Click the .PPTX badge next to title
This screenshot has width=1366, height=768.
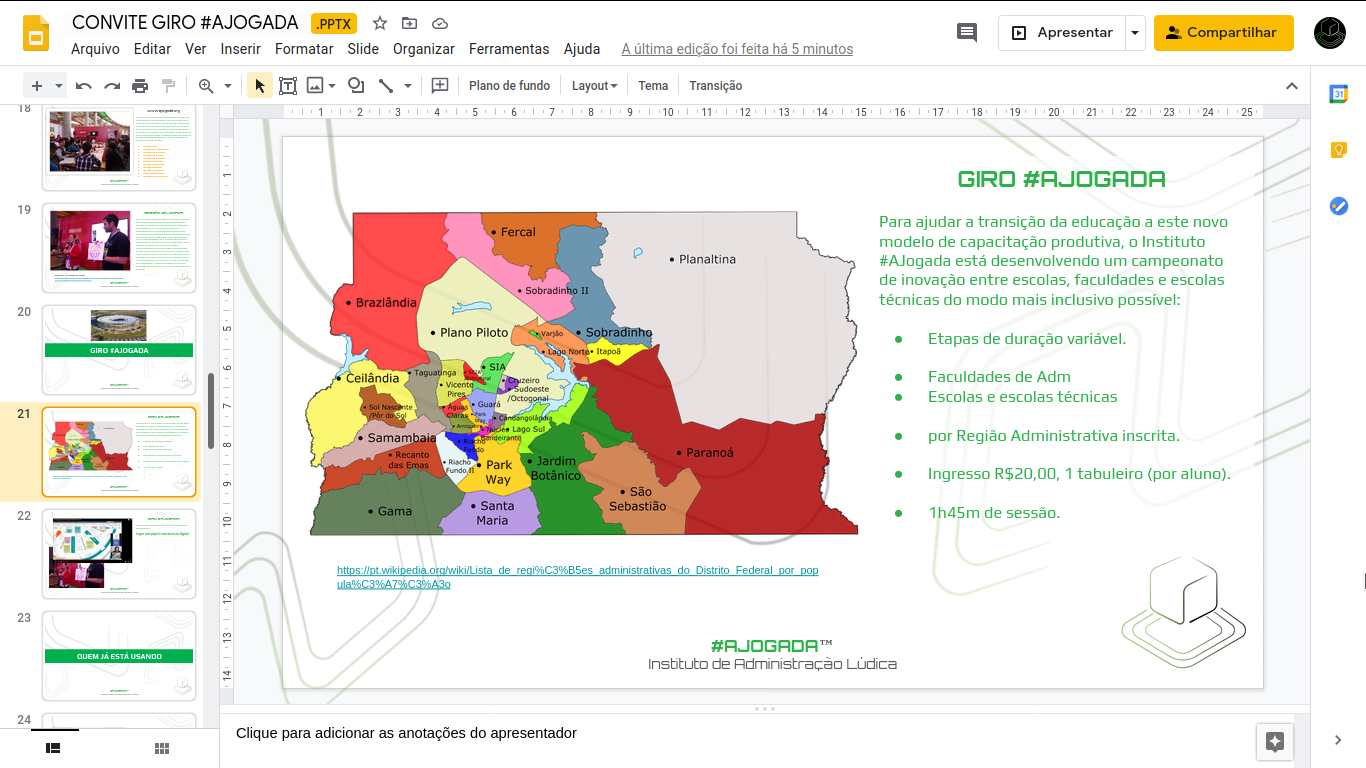[x=334, y=24]
